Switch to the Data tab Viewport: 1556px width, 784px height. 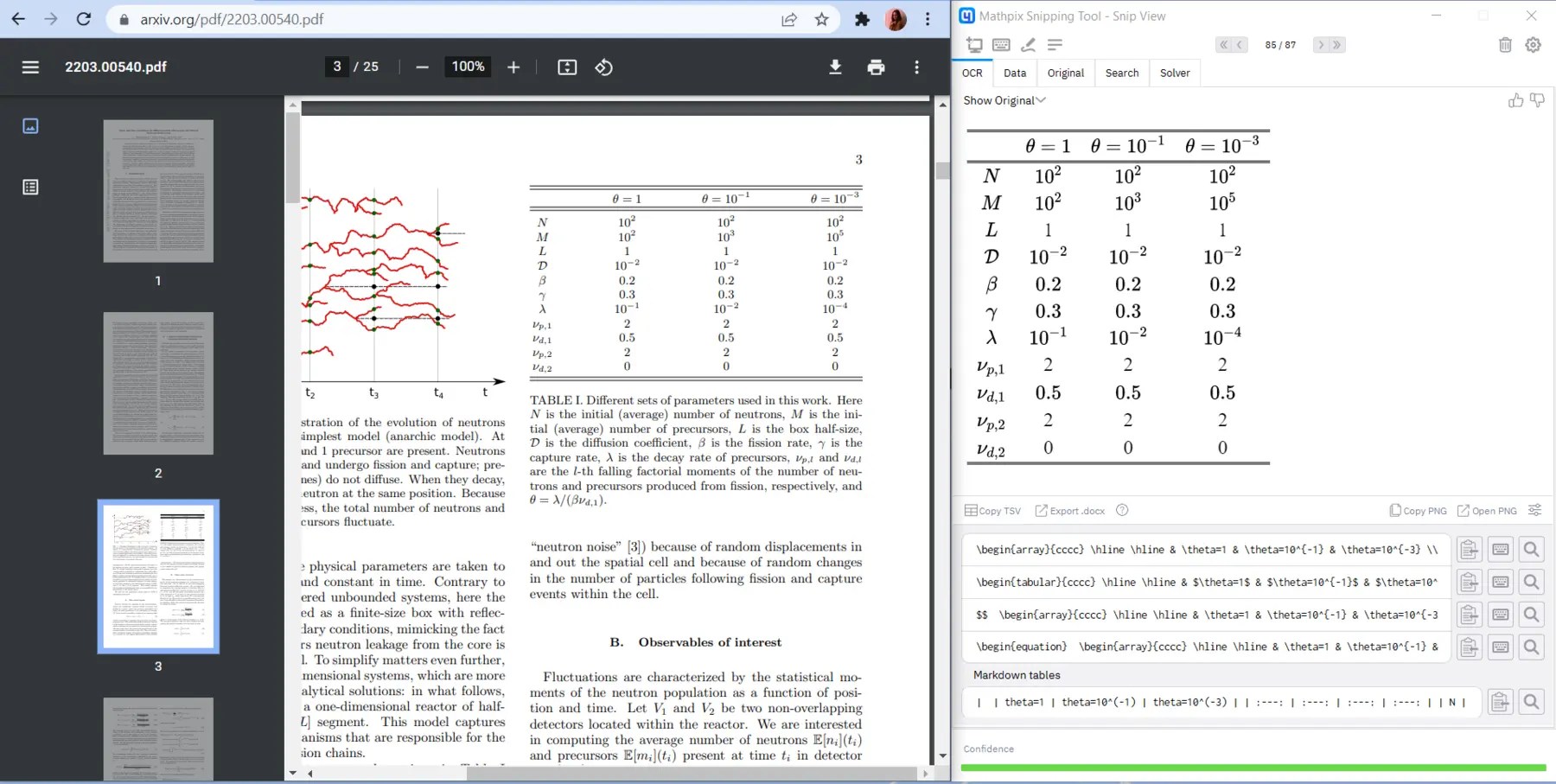click(x=1015, y=73)
